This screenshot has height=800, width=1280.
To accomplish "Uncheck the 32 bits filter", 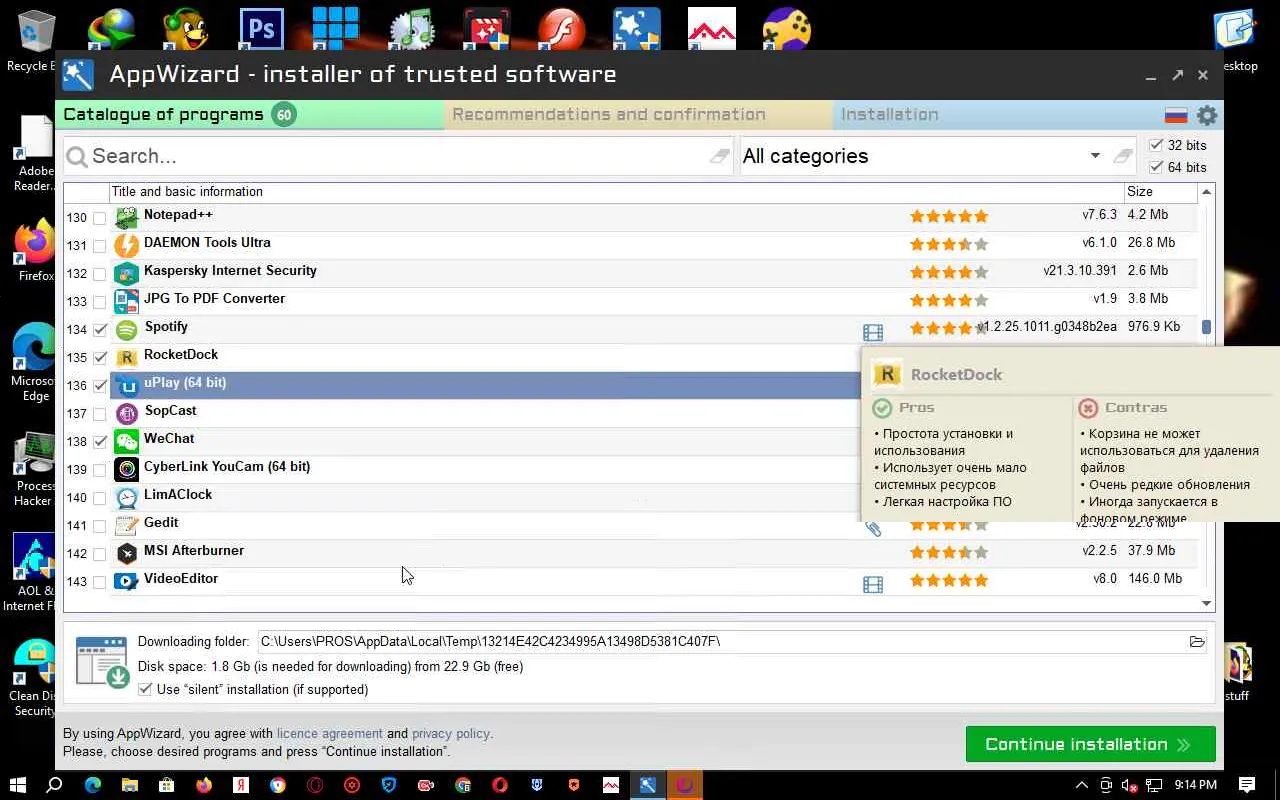I will (1157, 145).
